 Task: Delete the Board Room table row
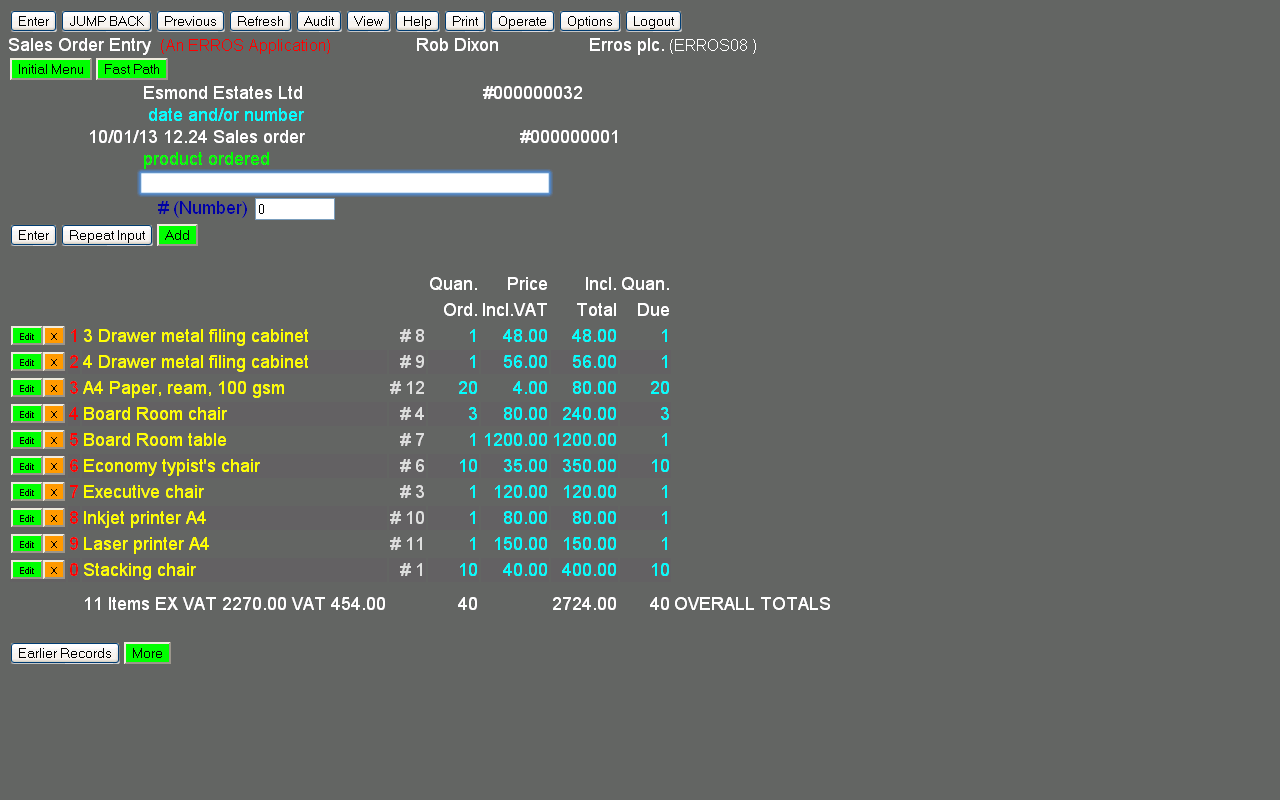pyautogui.click(x=54, y=440)
